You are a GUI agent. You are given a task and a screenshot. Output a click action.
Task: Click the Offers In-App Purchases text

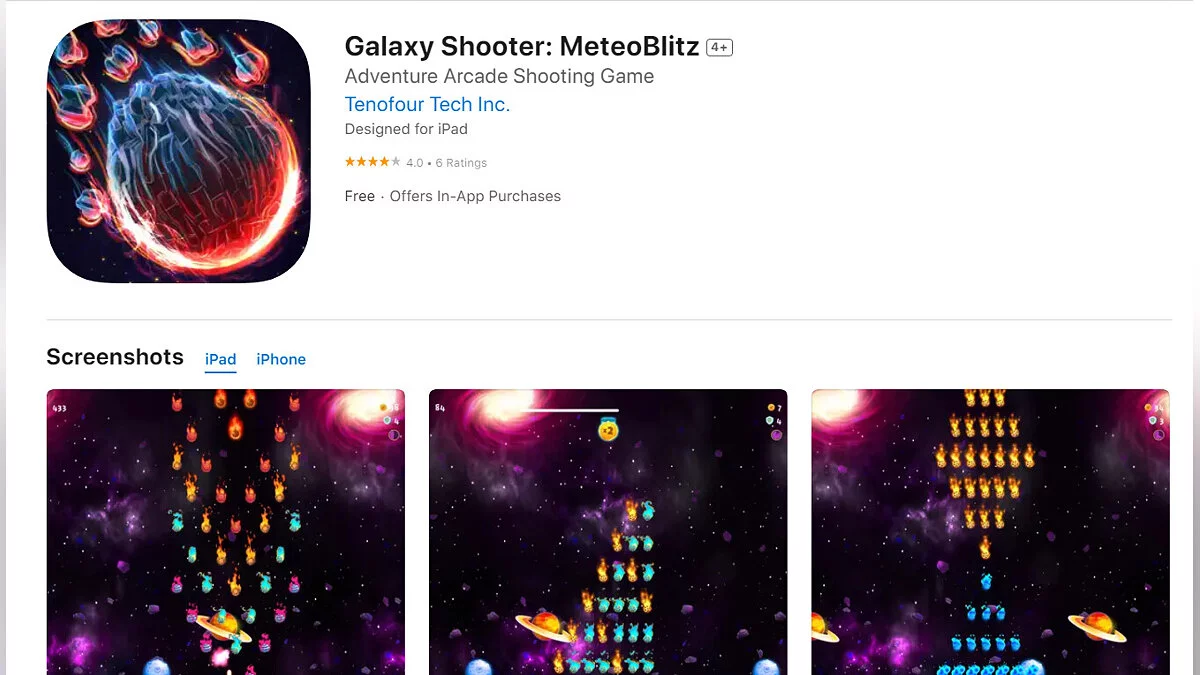[x=475, y=196]
